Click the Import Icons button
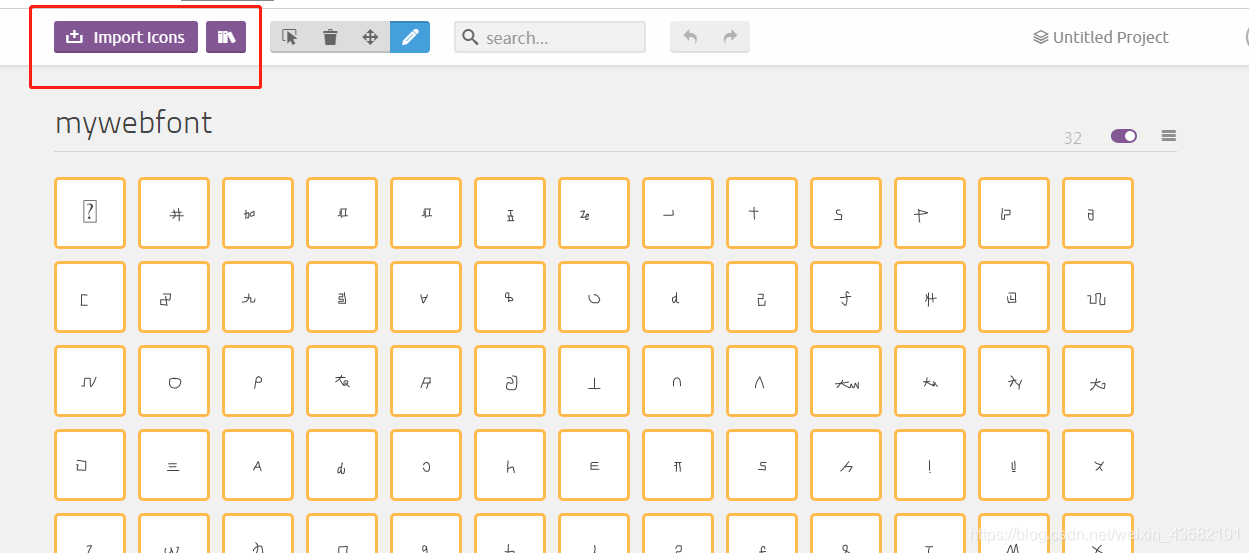 pos(126,37)
